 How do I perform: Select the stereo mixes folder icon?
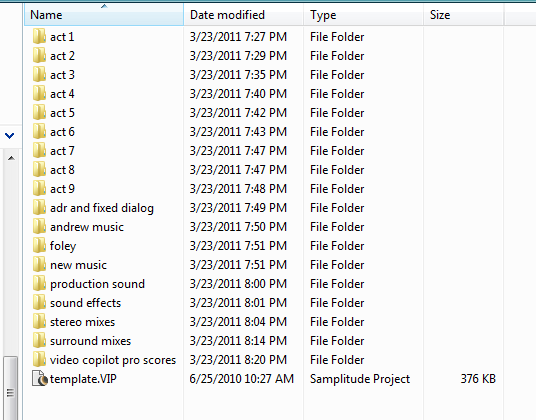39,322
